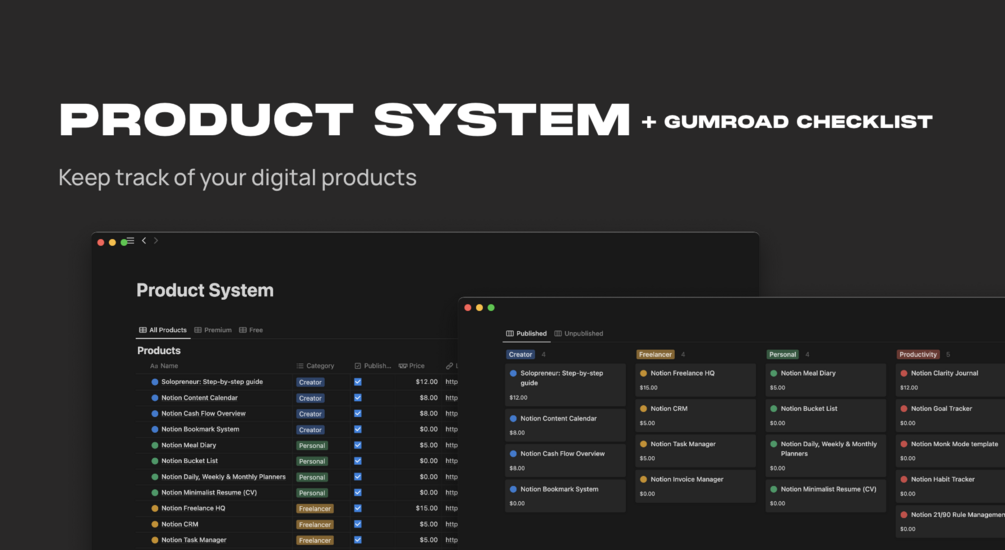This screenshot has width=1005, height=550.
Task: Click the red dot icon on Notion Monk Mode template card
Action: [x=904, y=444]
